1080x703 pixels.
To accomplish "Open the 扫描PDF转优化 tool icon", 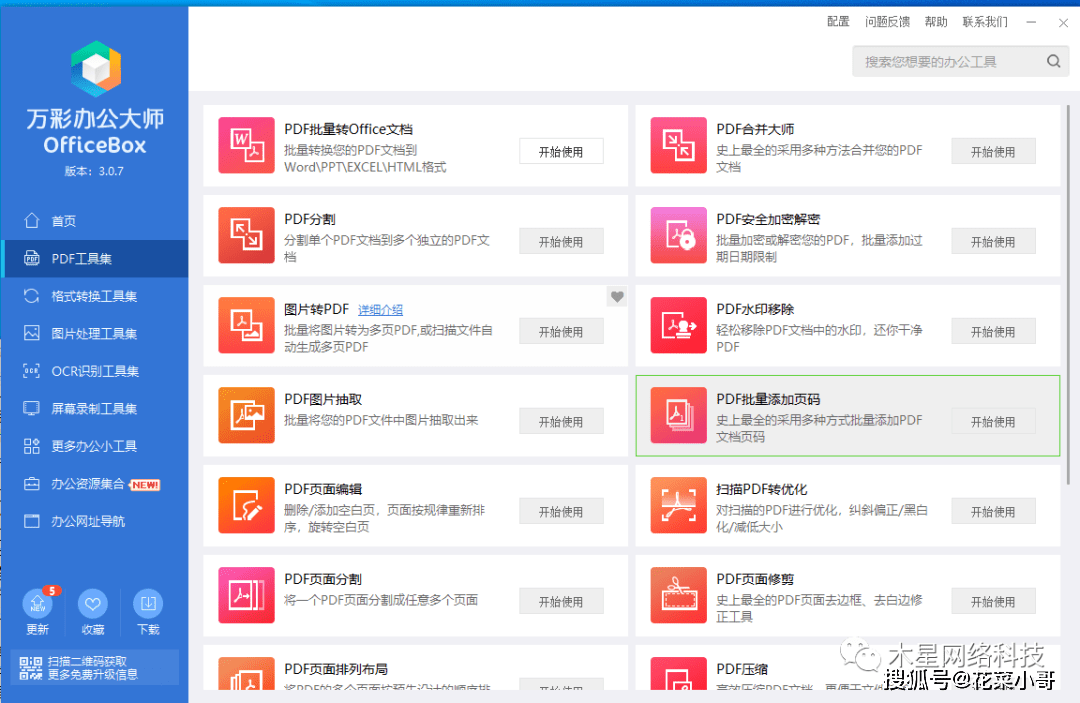I will 678,505.
